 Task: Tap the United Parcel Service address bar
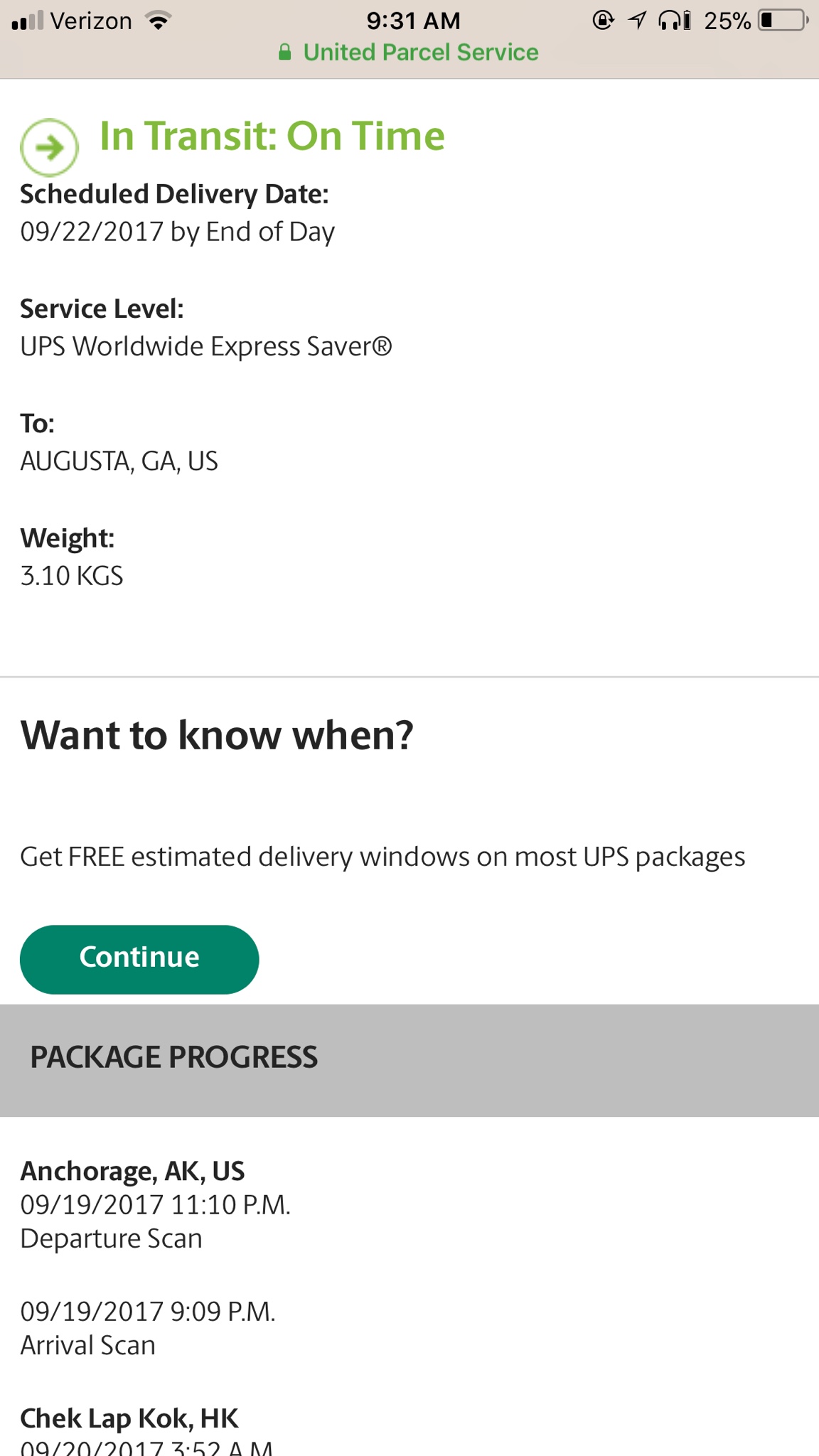point(409,53)
